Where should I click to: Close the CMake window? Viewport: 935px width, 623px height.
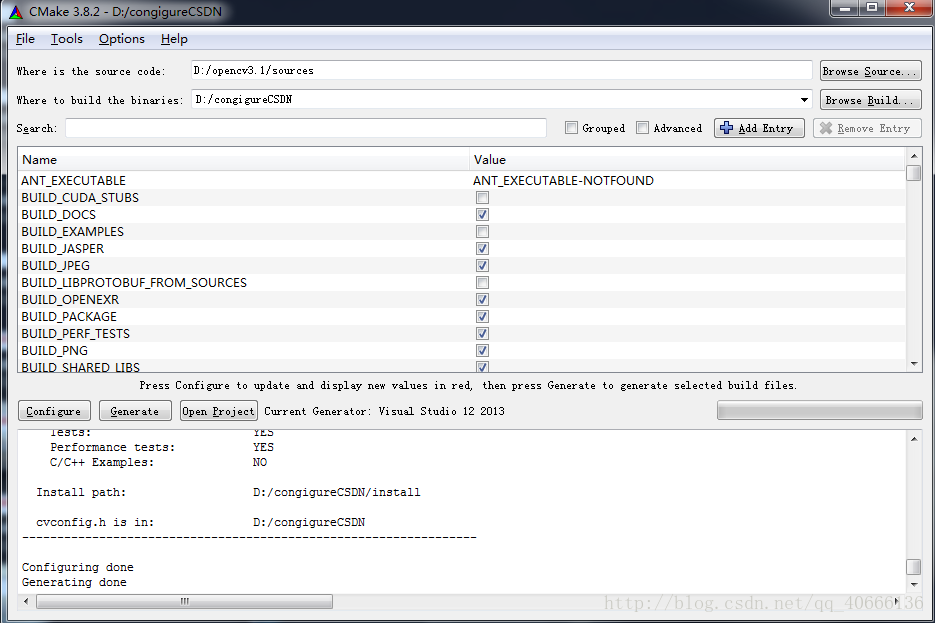point(910,8)
